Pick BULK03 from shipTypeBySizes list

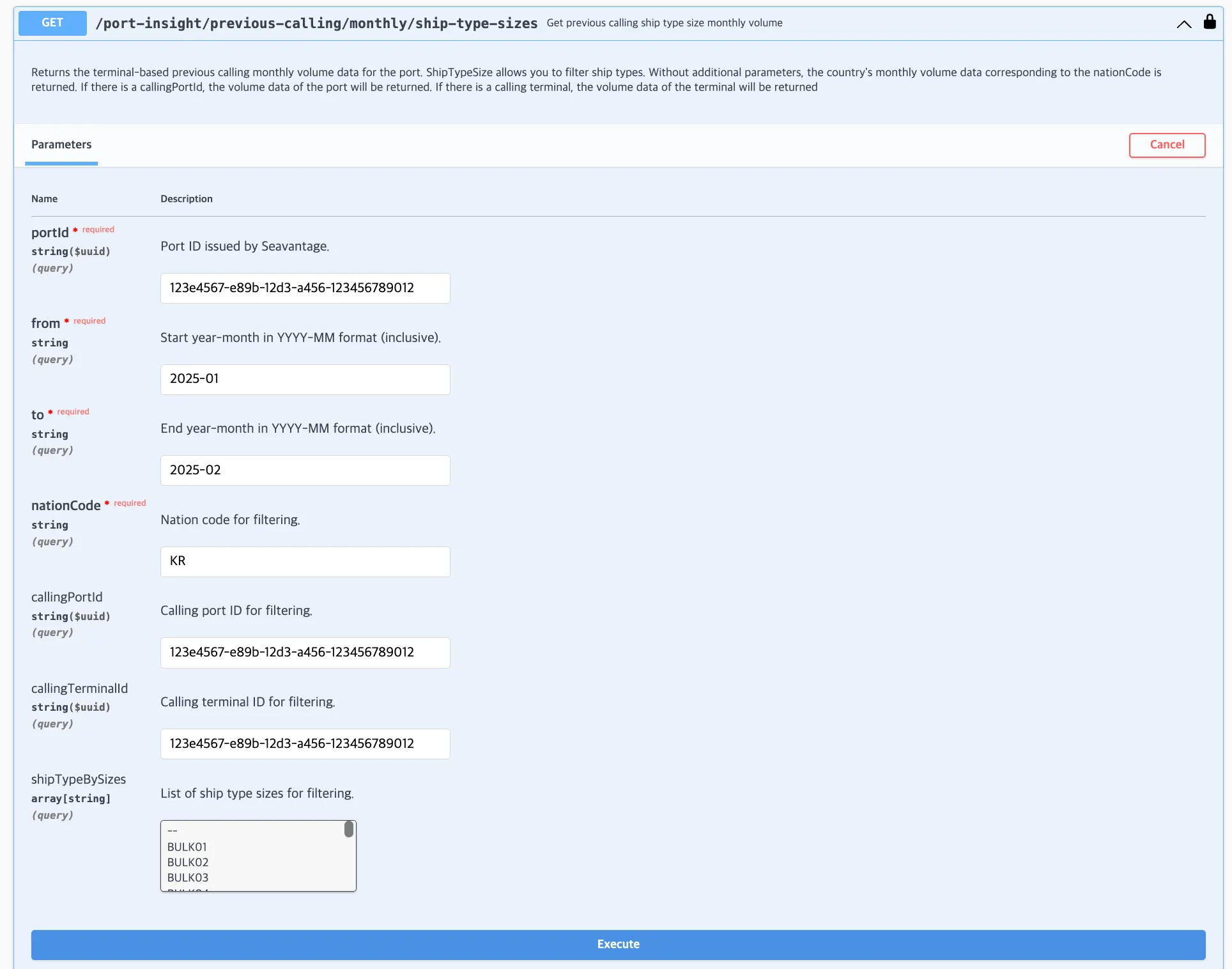(x=188, y=878)
